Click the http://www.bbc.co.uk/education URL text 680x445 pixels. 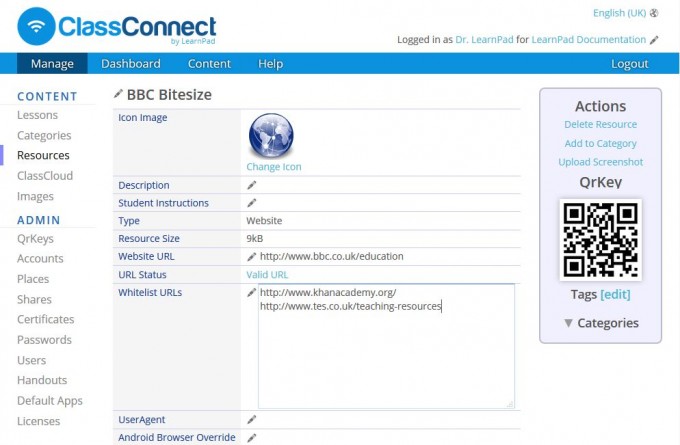(331, 256)
